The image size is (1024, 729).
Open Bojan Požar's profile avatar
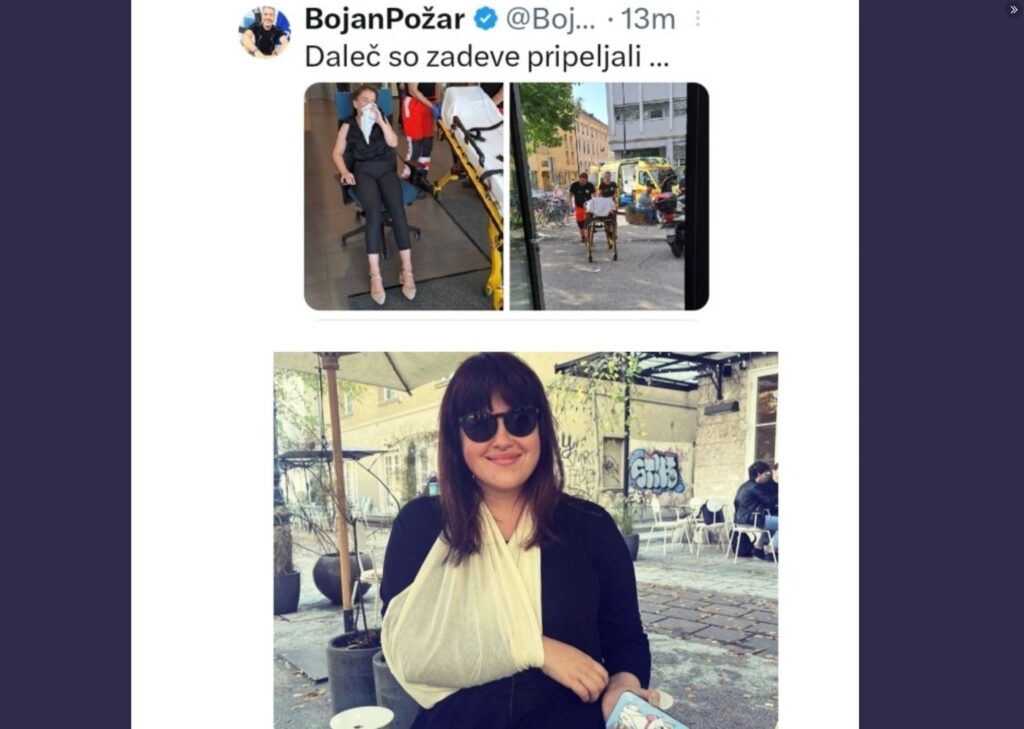coord(265,31)
